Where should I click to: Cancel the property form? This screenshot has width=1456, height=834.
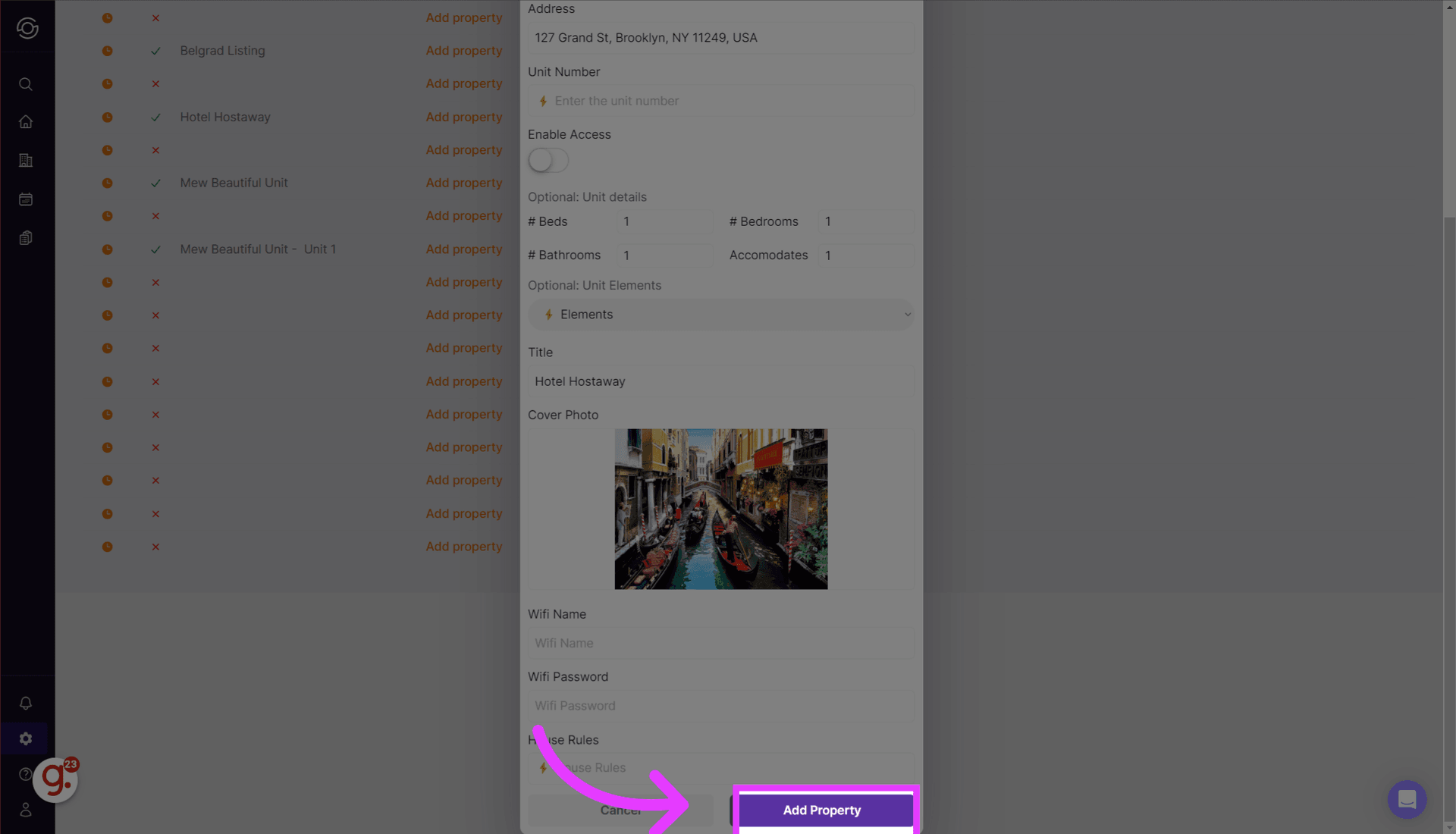pos(620,810)
